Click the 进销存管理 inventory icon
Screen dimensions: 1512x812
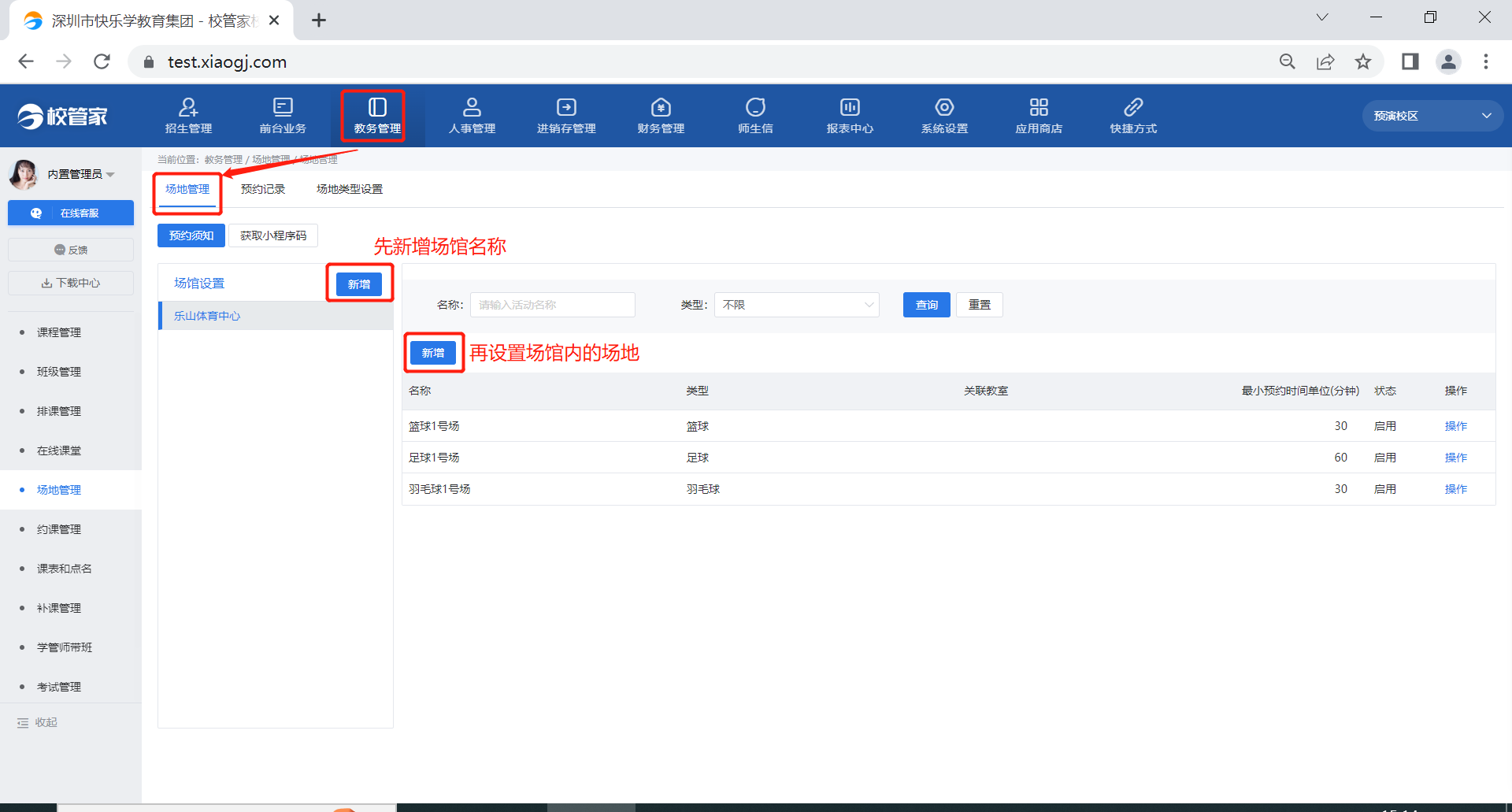(566, 108)
